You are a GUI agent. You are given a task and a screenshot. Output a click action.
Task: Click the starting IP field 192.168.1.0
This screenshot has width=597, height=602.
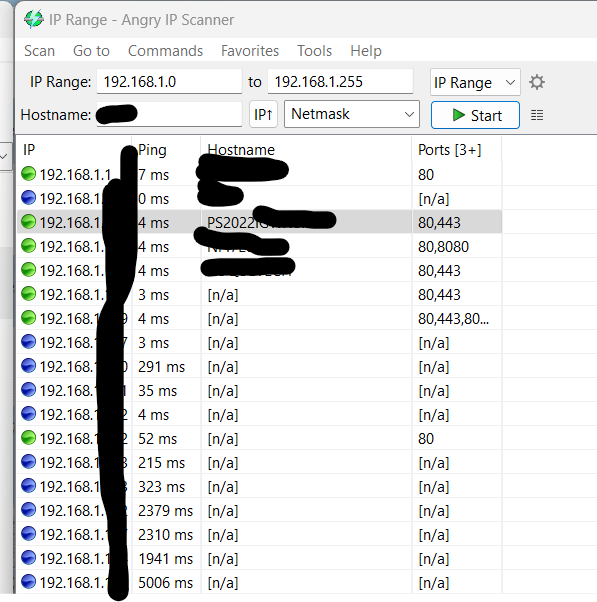click(169, 81)
